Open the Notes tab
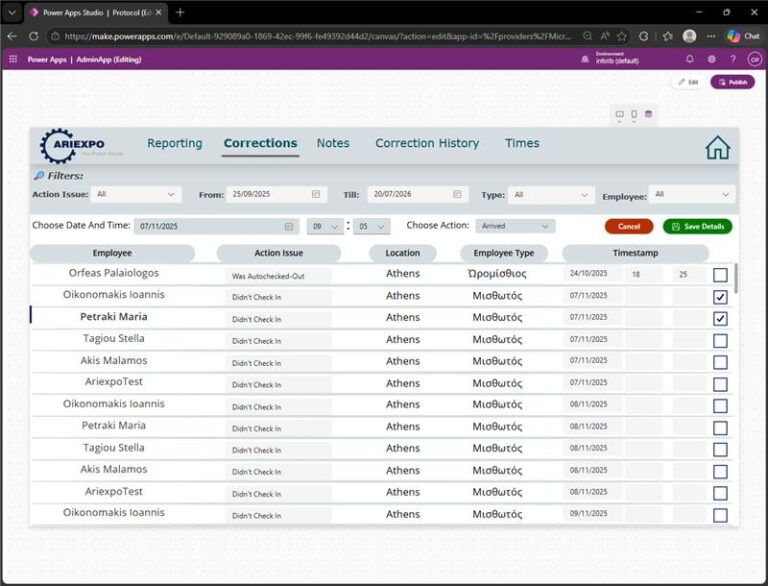Viewport: 768px width, 586px height. pos(333,143)
